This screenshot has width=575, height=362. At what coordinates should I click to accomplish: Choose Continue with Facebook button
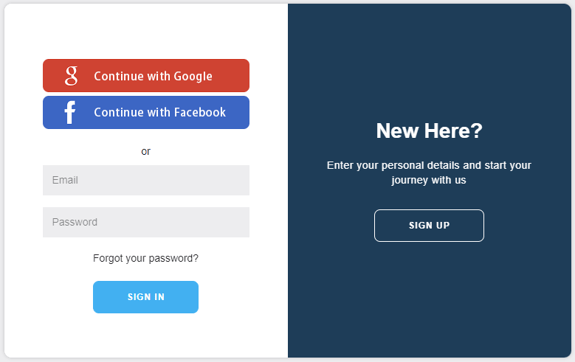146,112
